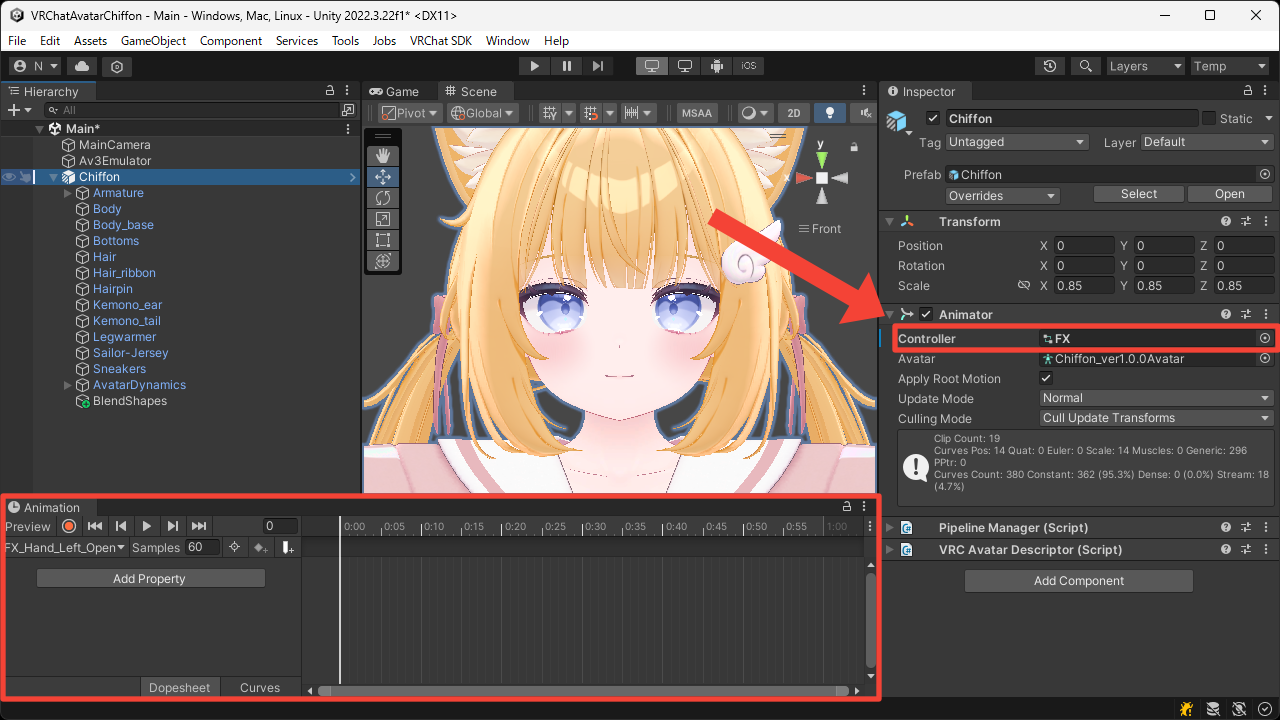Click the Add Component button
The width and height of the screenshot is (1280, 720).
(x=1078, y=581)
